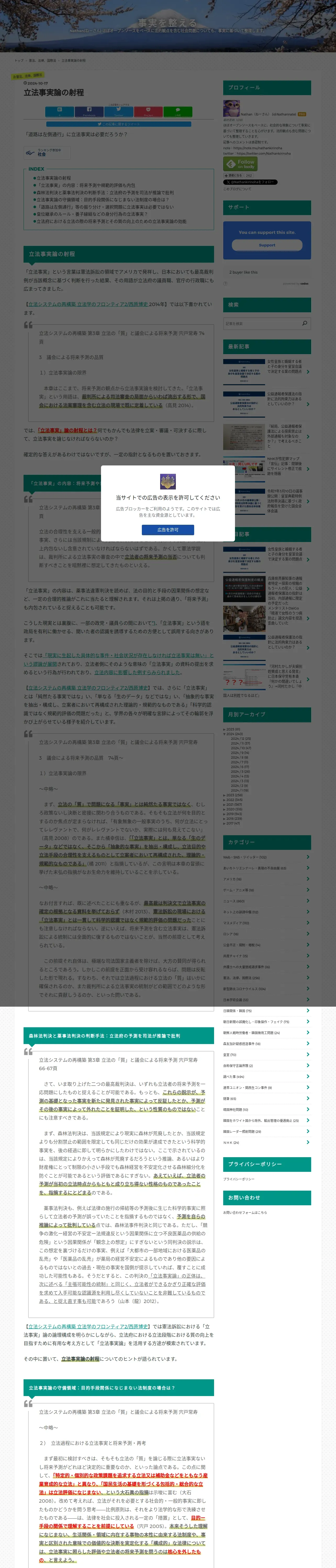Click the site crest icon in the ad dialog
Screen dimensions: 336x1568
point(168,481)
